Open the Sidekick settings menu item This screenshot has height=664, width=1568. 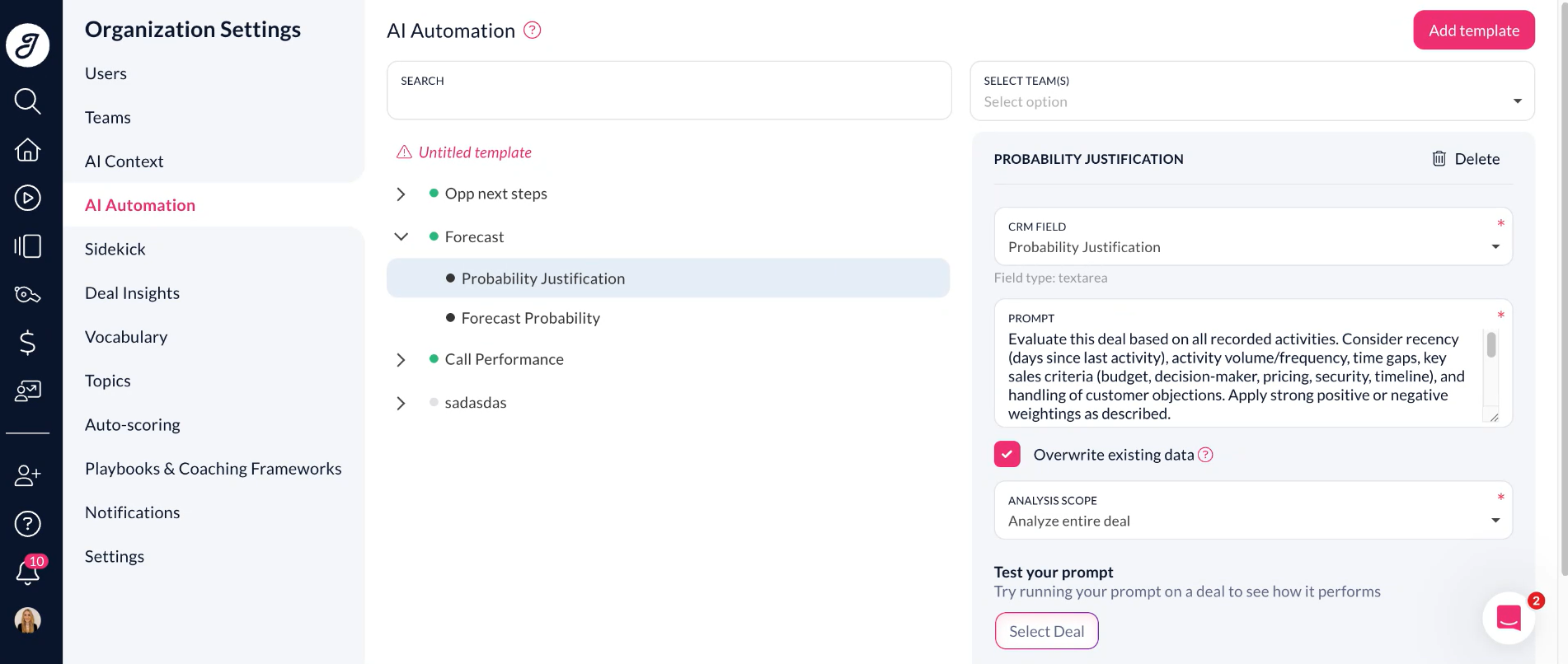(115, 249)
